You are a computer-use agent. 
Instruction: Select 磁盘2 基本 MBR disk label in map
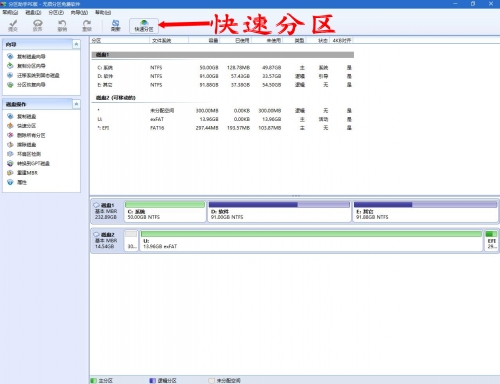[107, 241]
